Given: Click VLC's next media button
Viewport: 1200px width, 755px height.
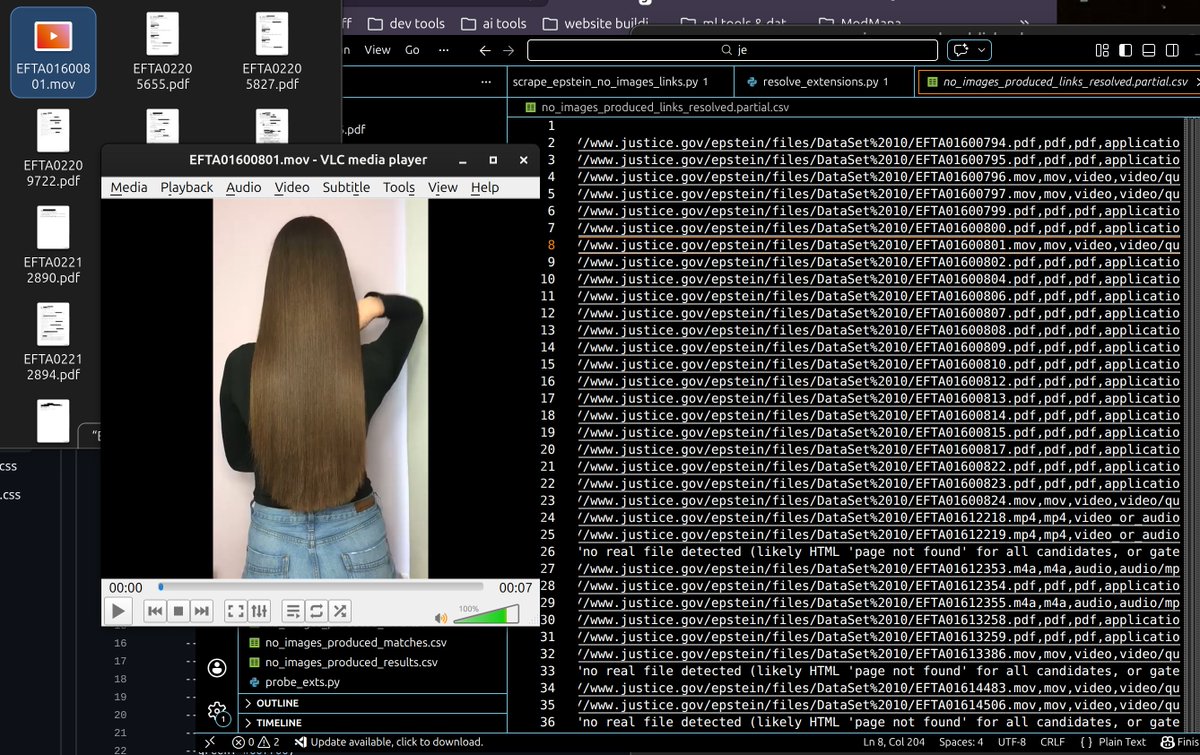Looking at the screenshot, I should (x=201, y=610).
